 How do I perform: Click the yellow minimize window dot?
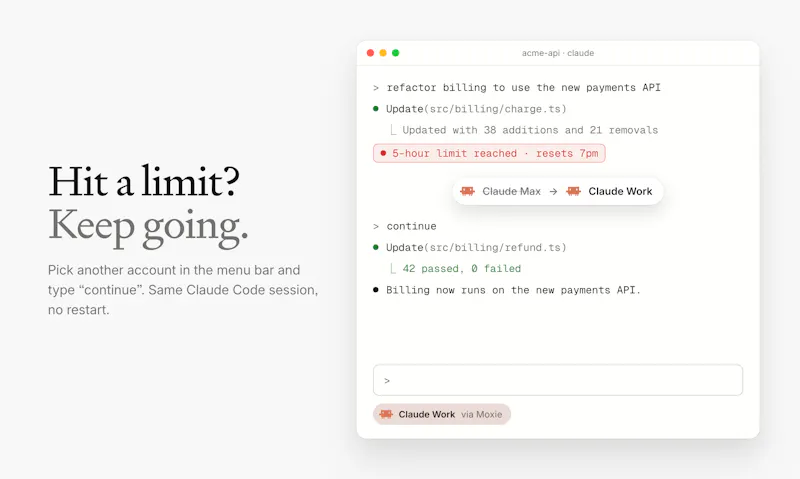383,53
